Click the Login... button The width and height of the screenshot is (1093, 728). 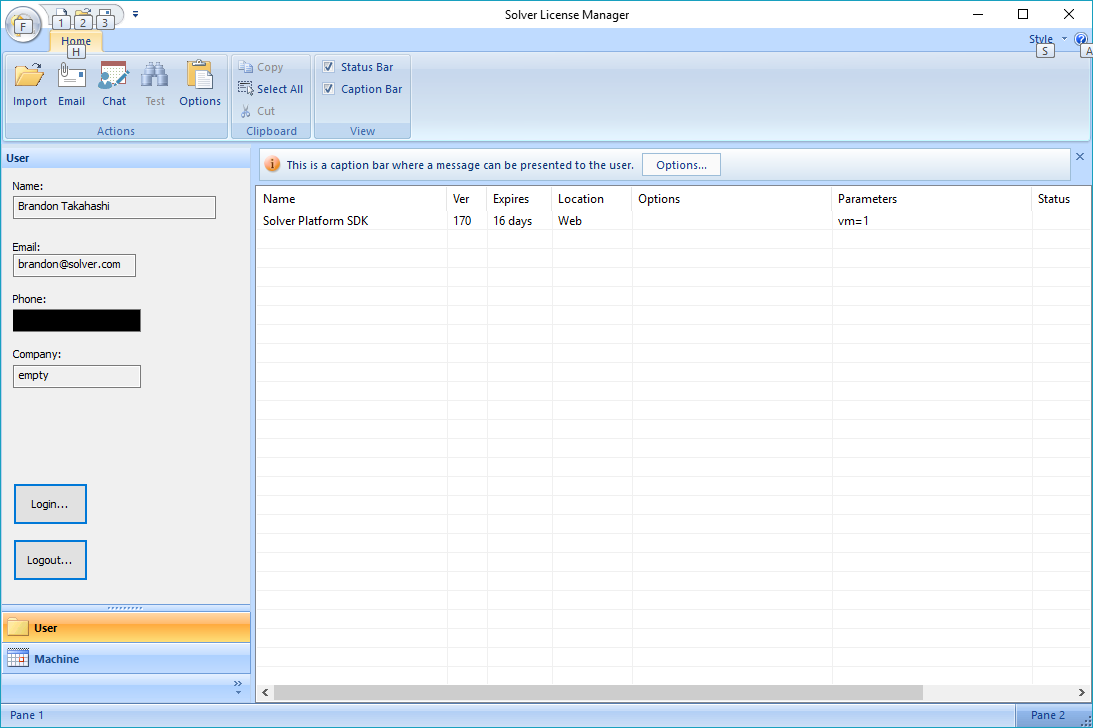point(50,504)
